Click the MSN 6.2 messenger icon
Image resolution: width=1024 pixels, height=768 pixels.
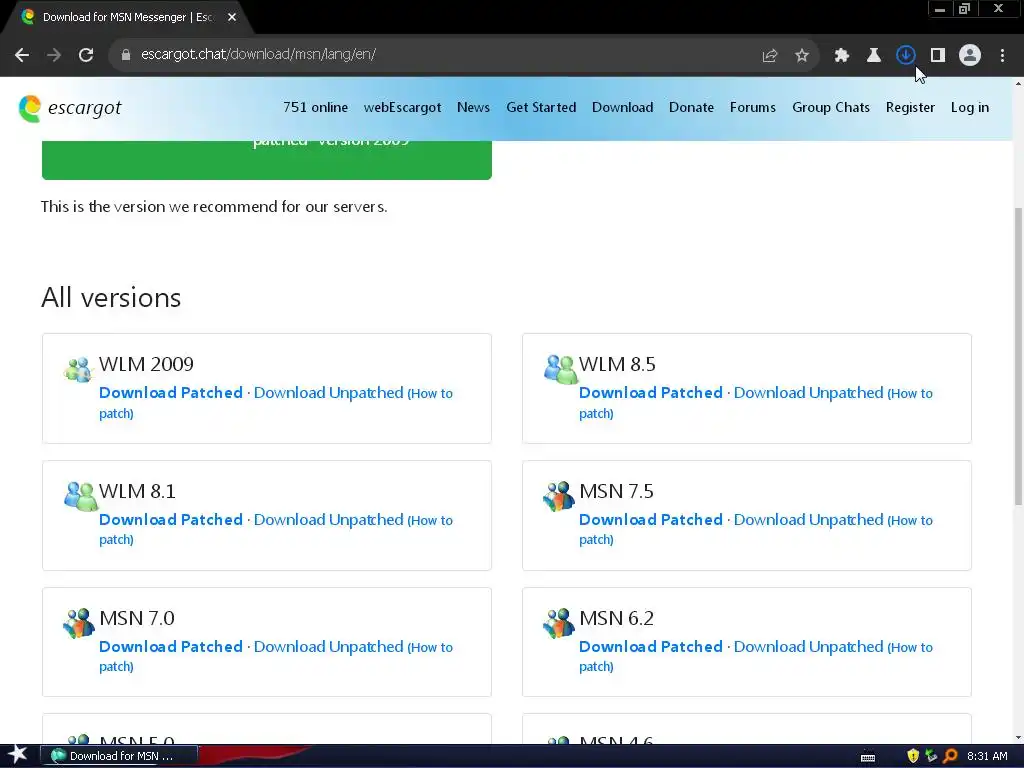point(559,623)
